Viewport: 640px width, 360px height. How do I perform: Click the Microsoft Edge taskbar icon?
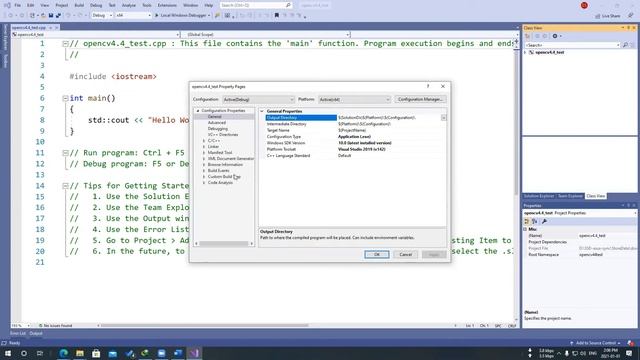[x=64, y=353]
